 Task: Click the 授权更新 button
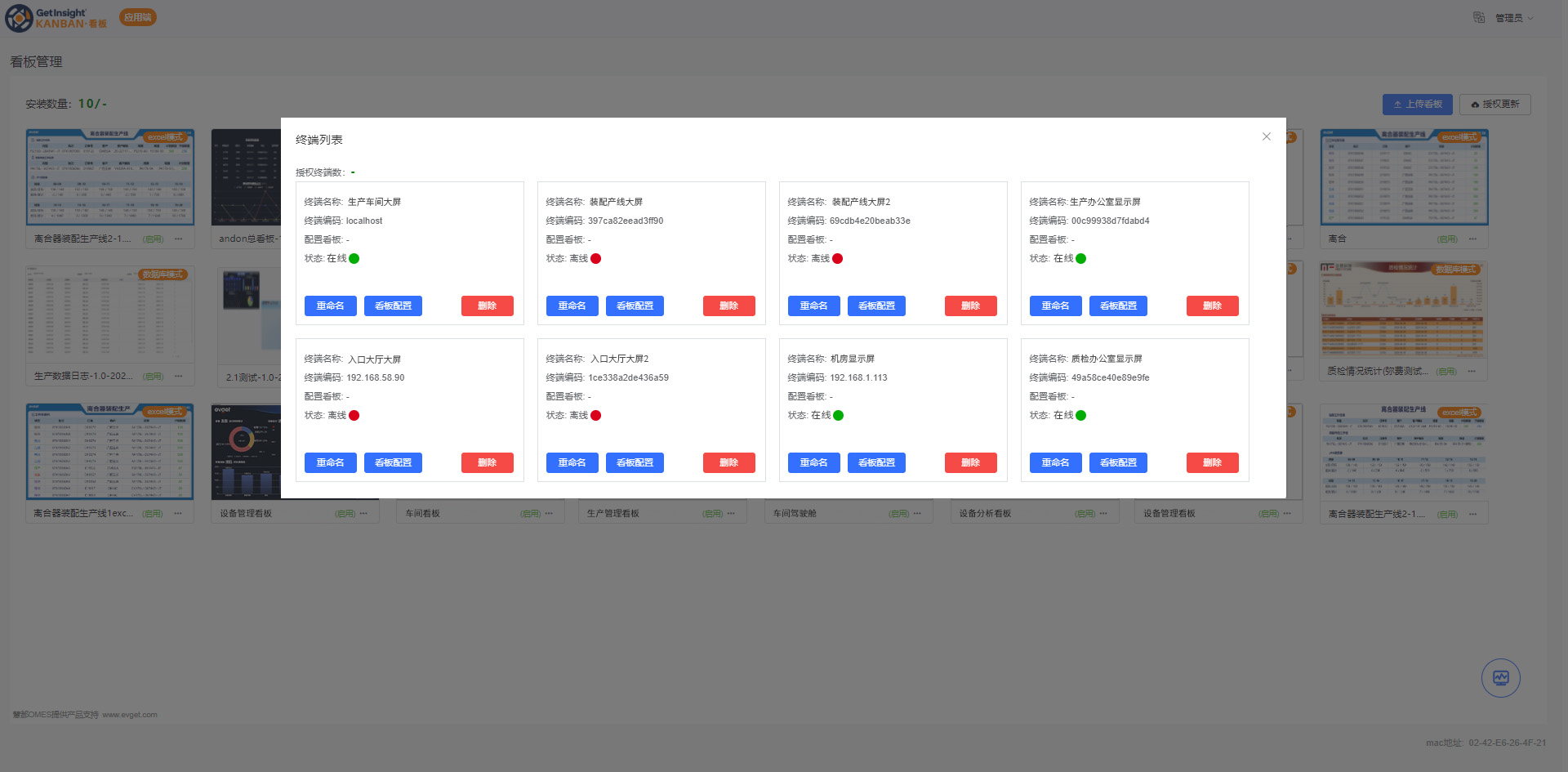(x=1494, y=105)
